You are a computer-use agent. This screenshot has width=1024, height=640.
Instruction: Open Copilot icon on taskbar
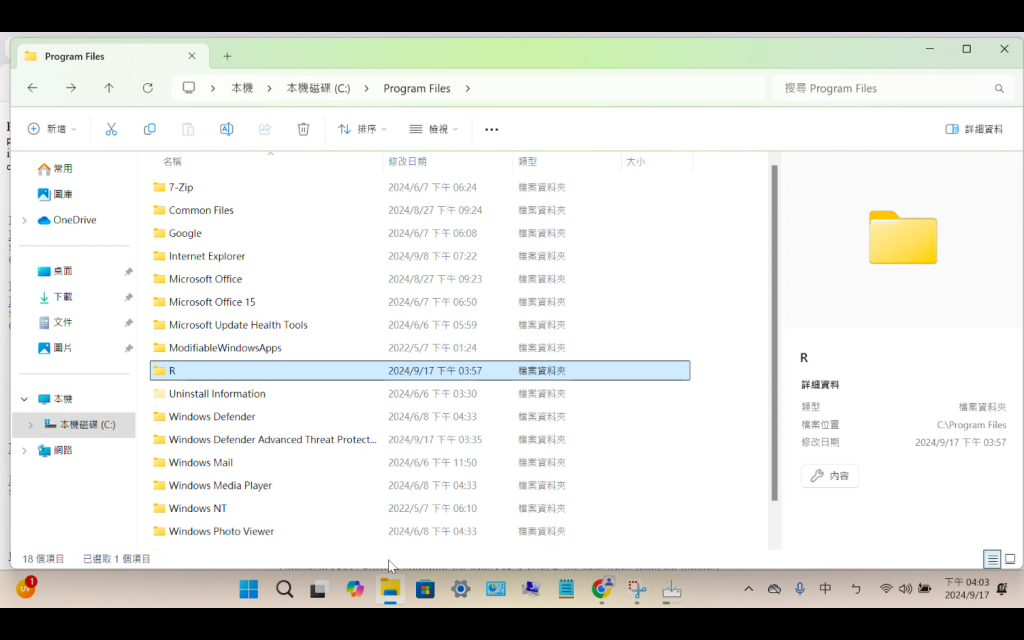[355, 589]
